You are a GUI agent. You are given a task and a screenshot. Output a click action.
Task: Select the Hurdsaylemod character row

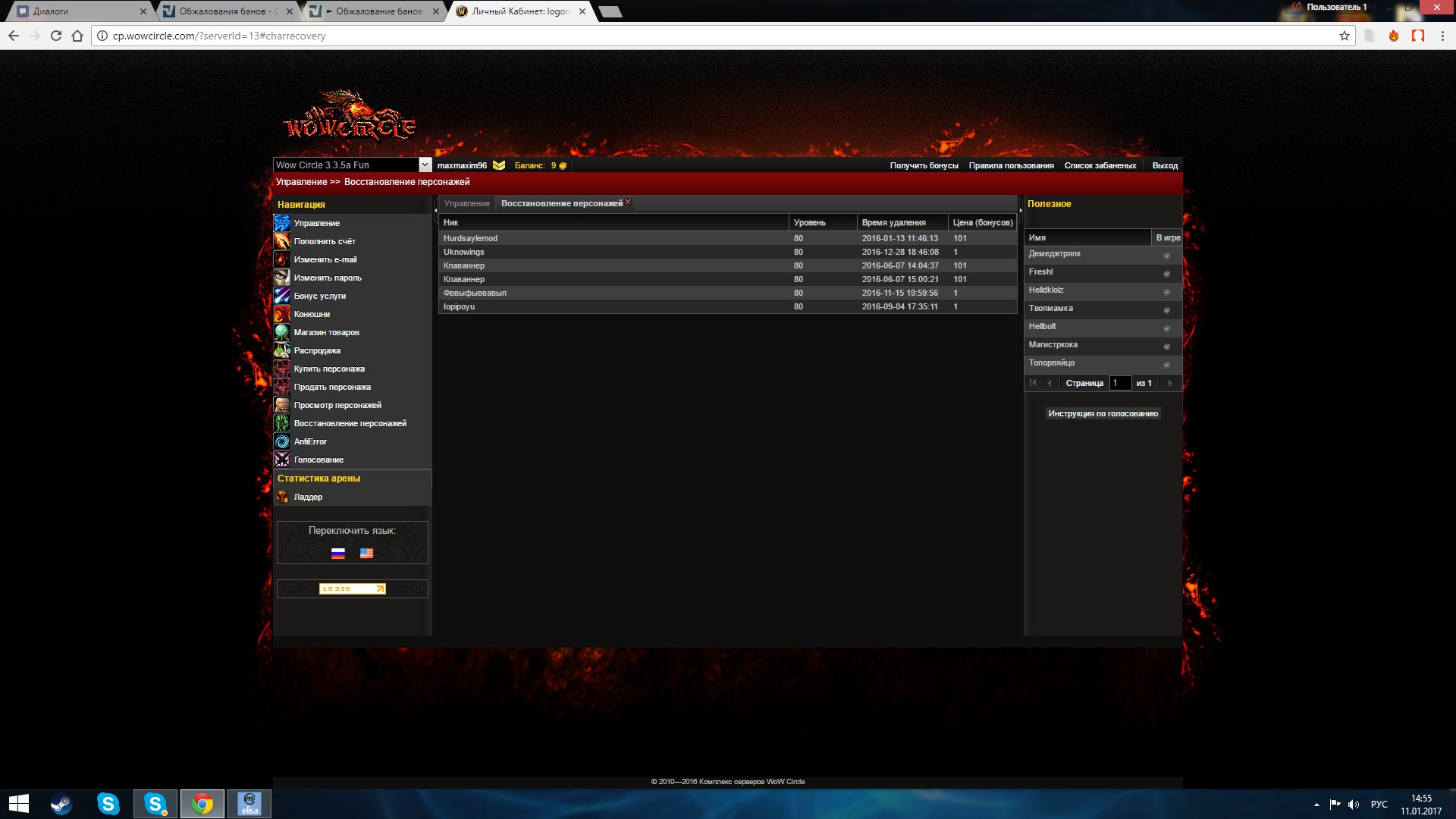pyautogui.click(x=470, y=238)
